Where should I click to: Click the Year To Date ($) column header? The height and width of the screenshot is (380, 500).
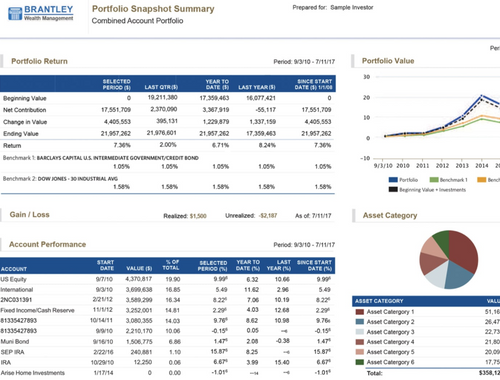[217, 84]
